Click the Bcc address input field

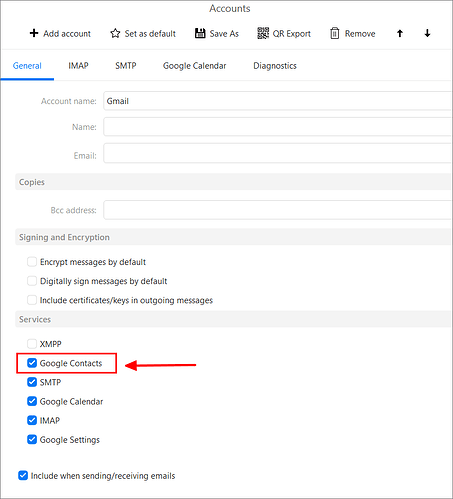pyautogui.click(x=277, y=210)
